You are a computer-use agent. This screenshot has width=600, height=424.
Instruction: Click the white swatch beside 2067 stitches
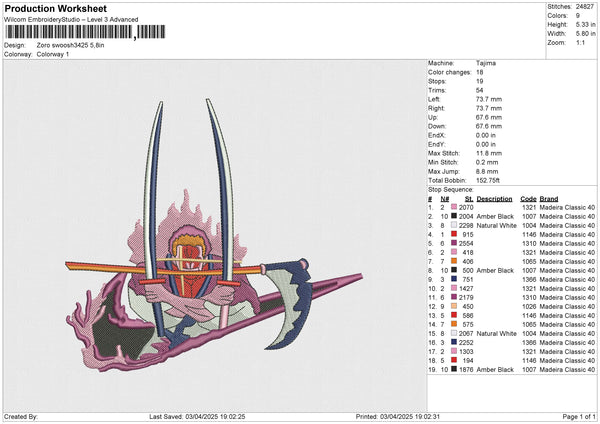(x=454, y=333)
